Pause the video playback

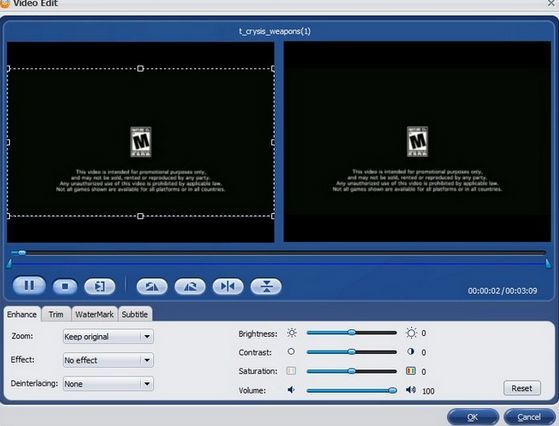[29, 286]
